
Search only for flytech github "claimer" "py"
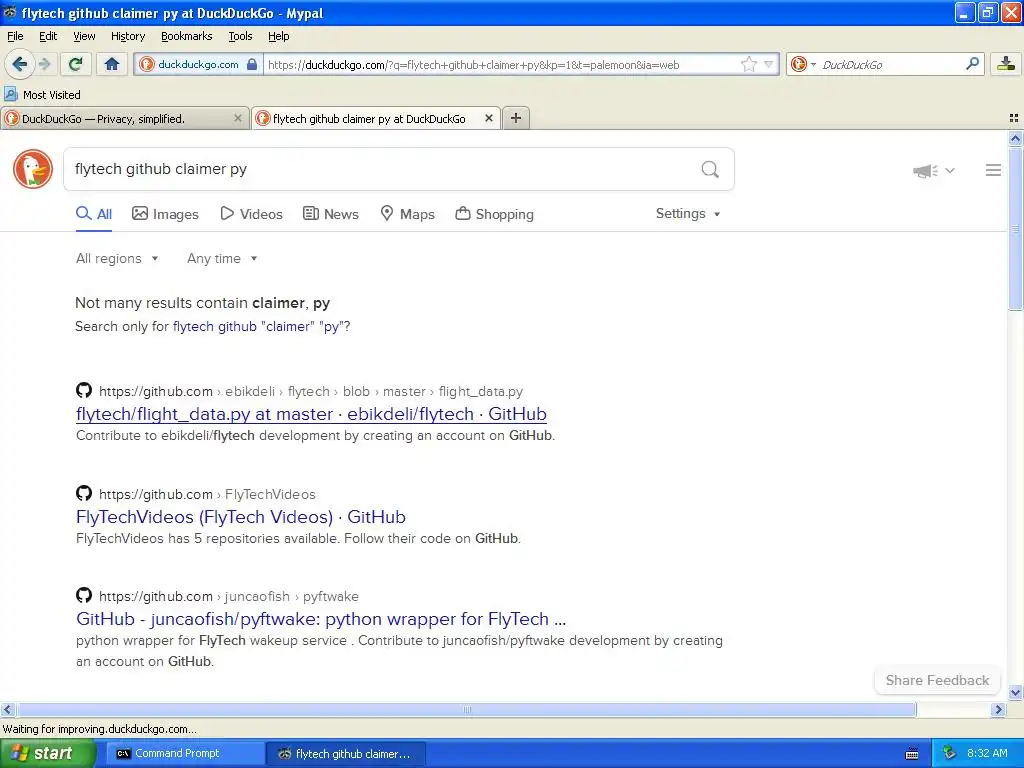coord(259,327)
